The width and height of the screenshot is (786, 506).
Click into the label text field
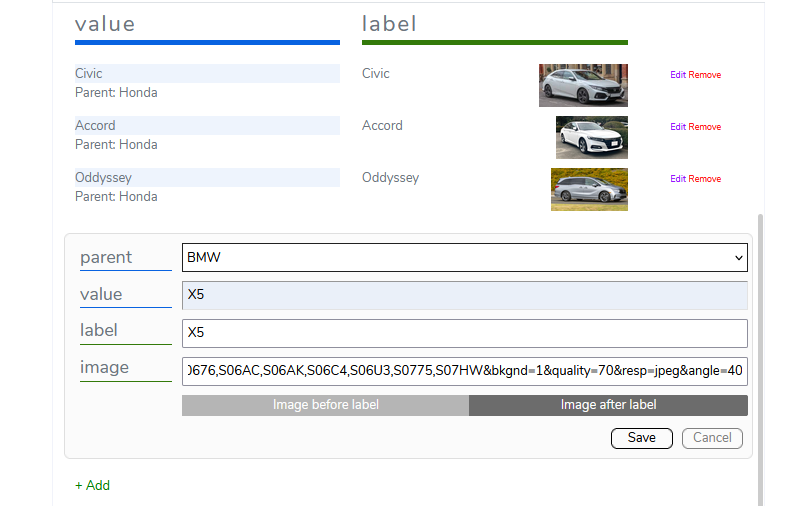pyautogui.click(x=464, y=333)
